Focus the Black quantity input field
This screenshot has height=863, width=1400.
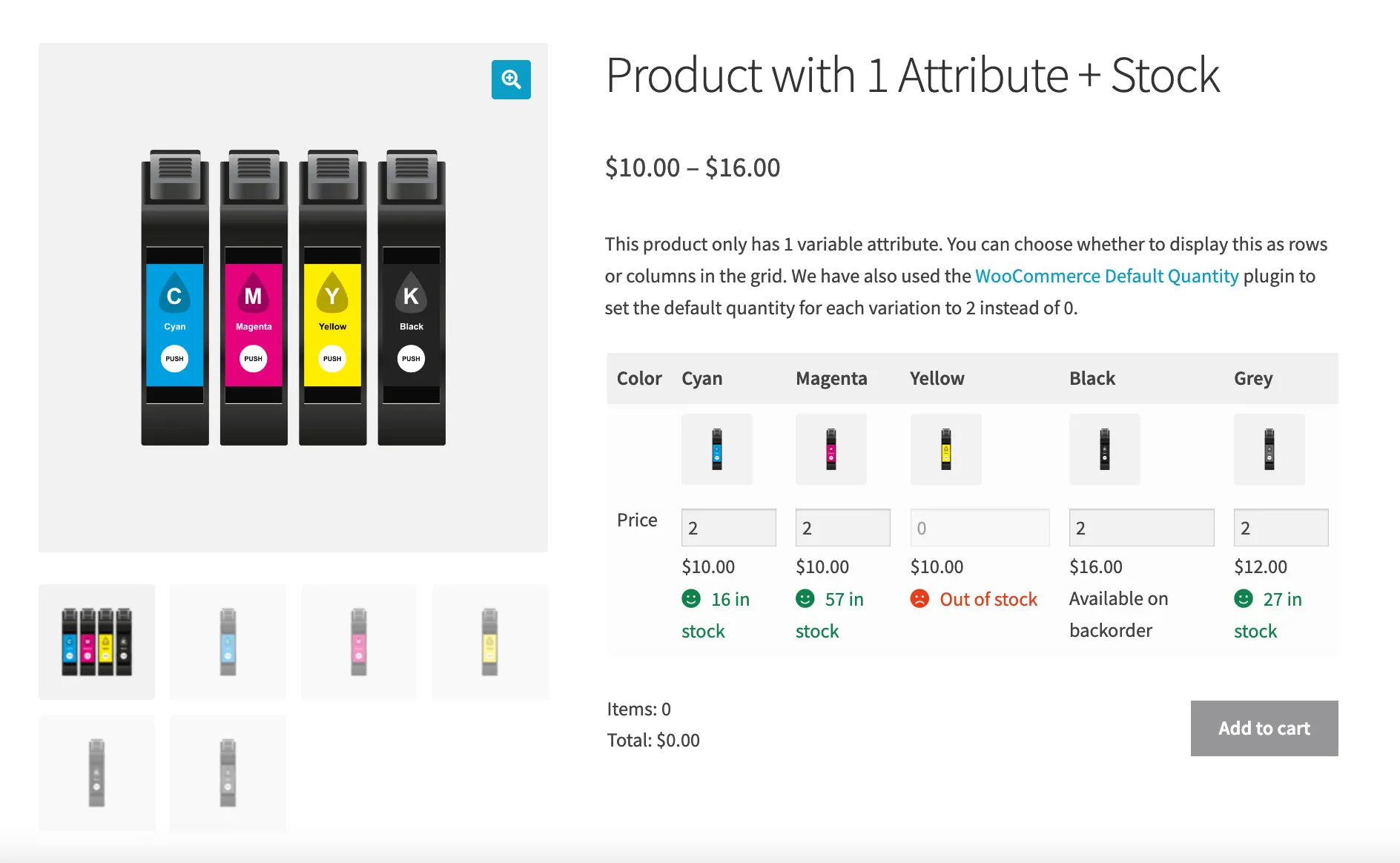[x=1142, y=528]
